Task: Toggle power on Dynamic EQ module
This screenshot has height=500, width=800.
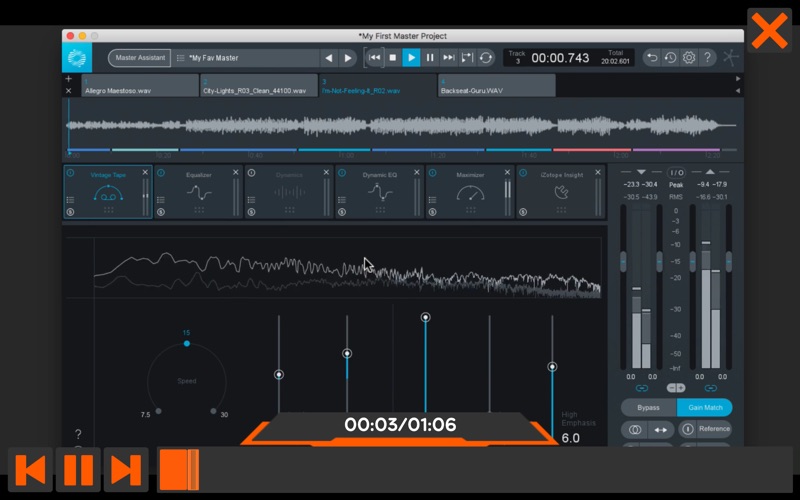Action: point(342,173)
